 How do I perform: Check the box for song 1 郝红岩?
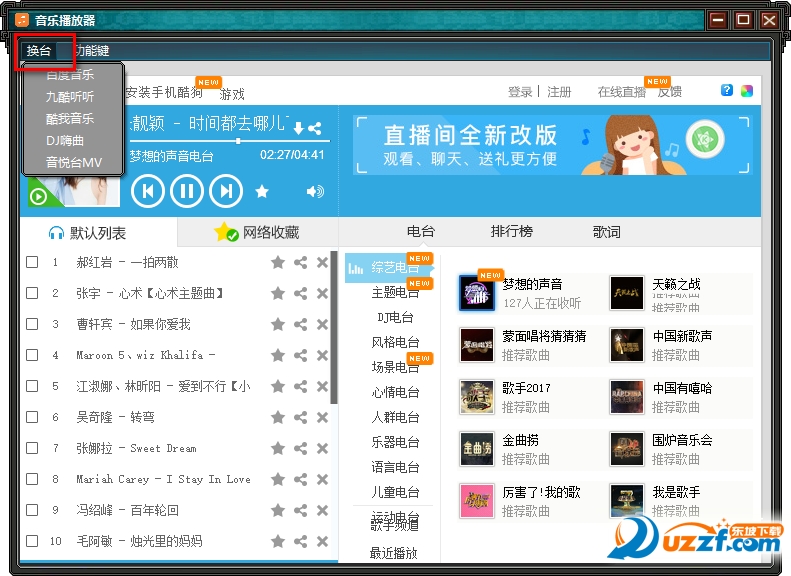click(x=32, y=263)
